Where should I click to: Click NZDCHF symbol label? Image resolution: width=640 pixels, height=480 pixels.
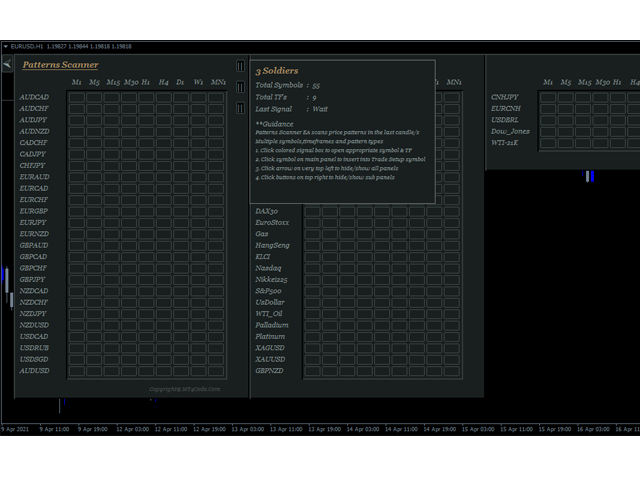coord(34,302)
